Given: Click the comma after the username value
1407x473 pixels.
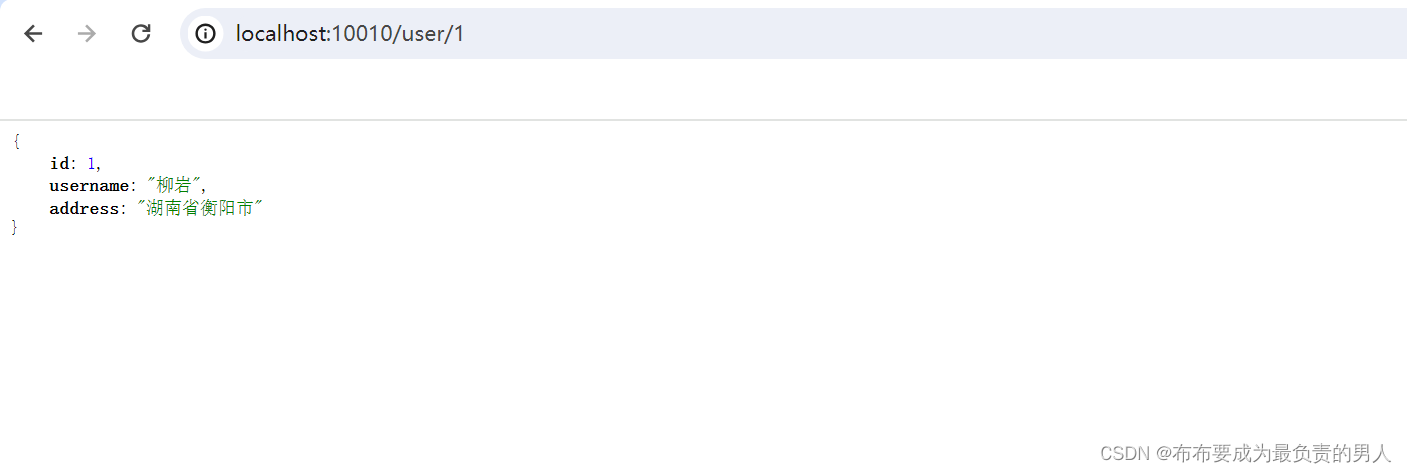Looking at the screenshot, I should 204,188.
